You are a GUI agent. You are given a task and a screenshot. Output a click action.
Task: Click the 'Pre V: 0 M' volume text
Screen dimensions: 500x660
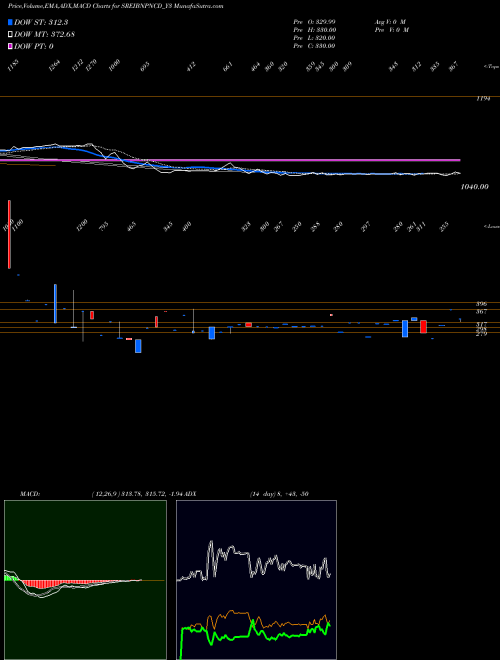(x=392, y=30)
